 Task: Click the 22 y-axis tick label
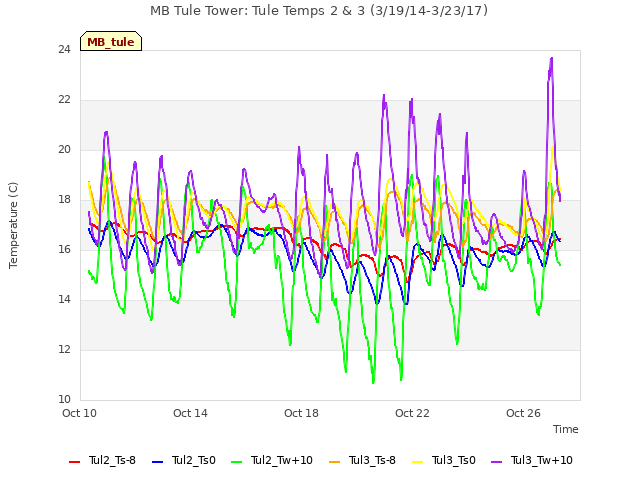[64, 100]
